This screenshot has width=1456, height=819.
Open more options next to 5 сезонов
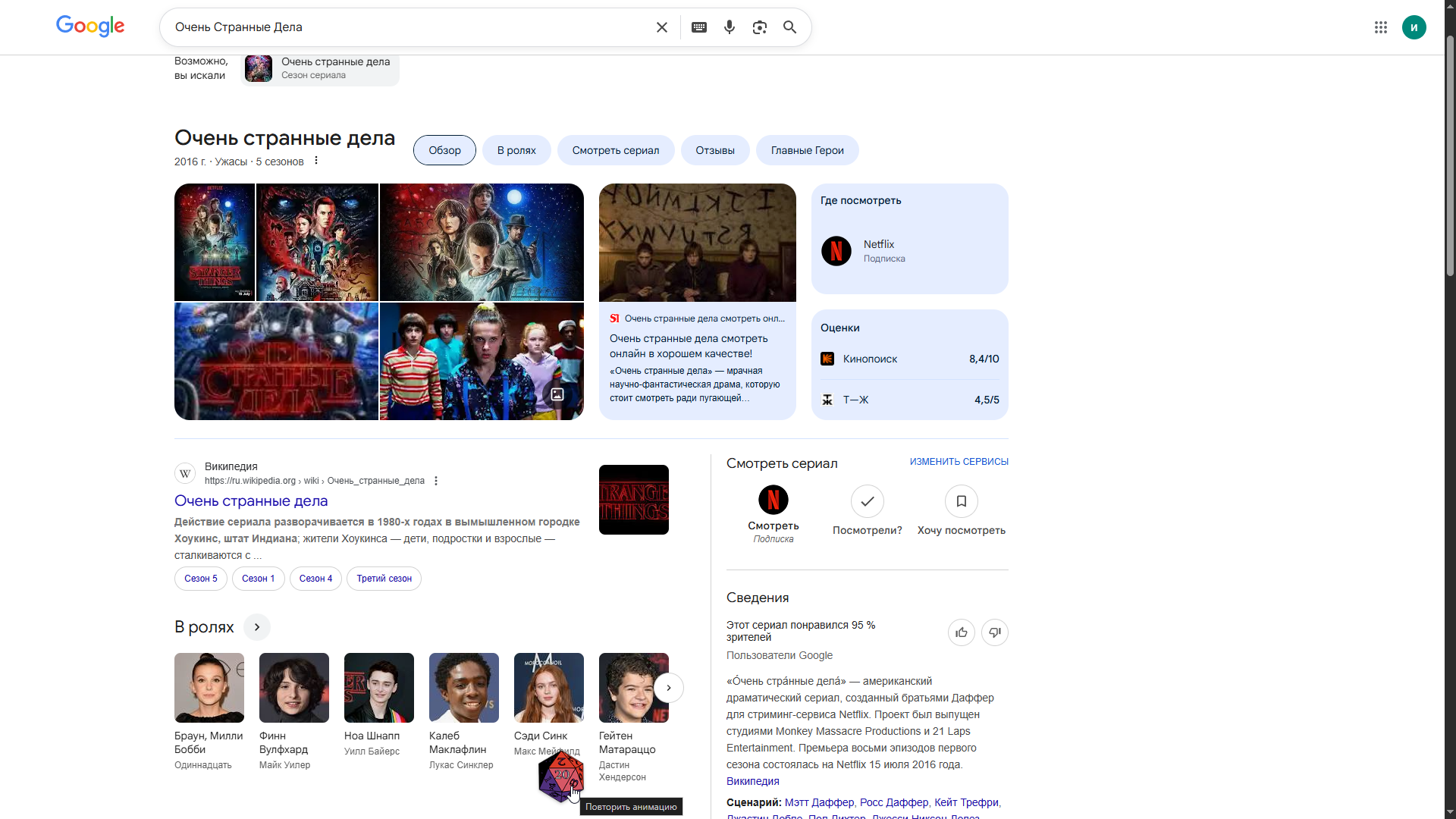coord(316,161)
